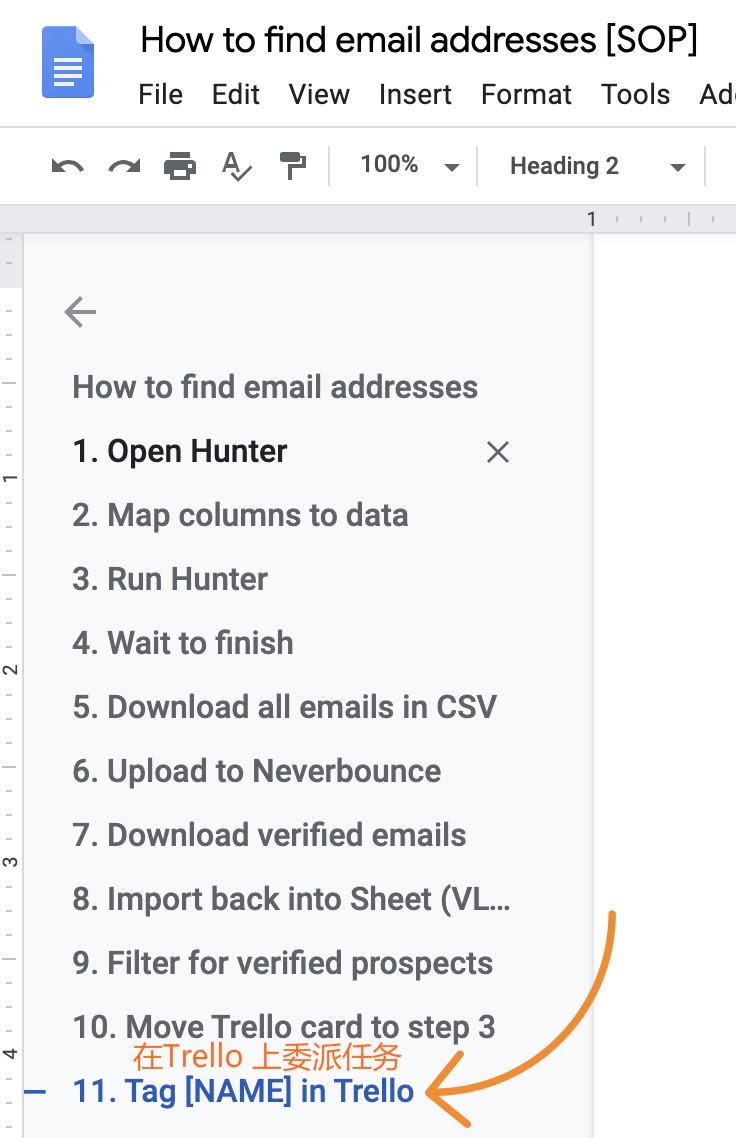Click the vertical ruler on left edge
Image resolution: width=736 pixels, height=1138 pixels.
[10, 685]
